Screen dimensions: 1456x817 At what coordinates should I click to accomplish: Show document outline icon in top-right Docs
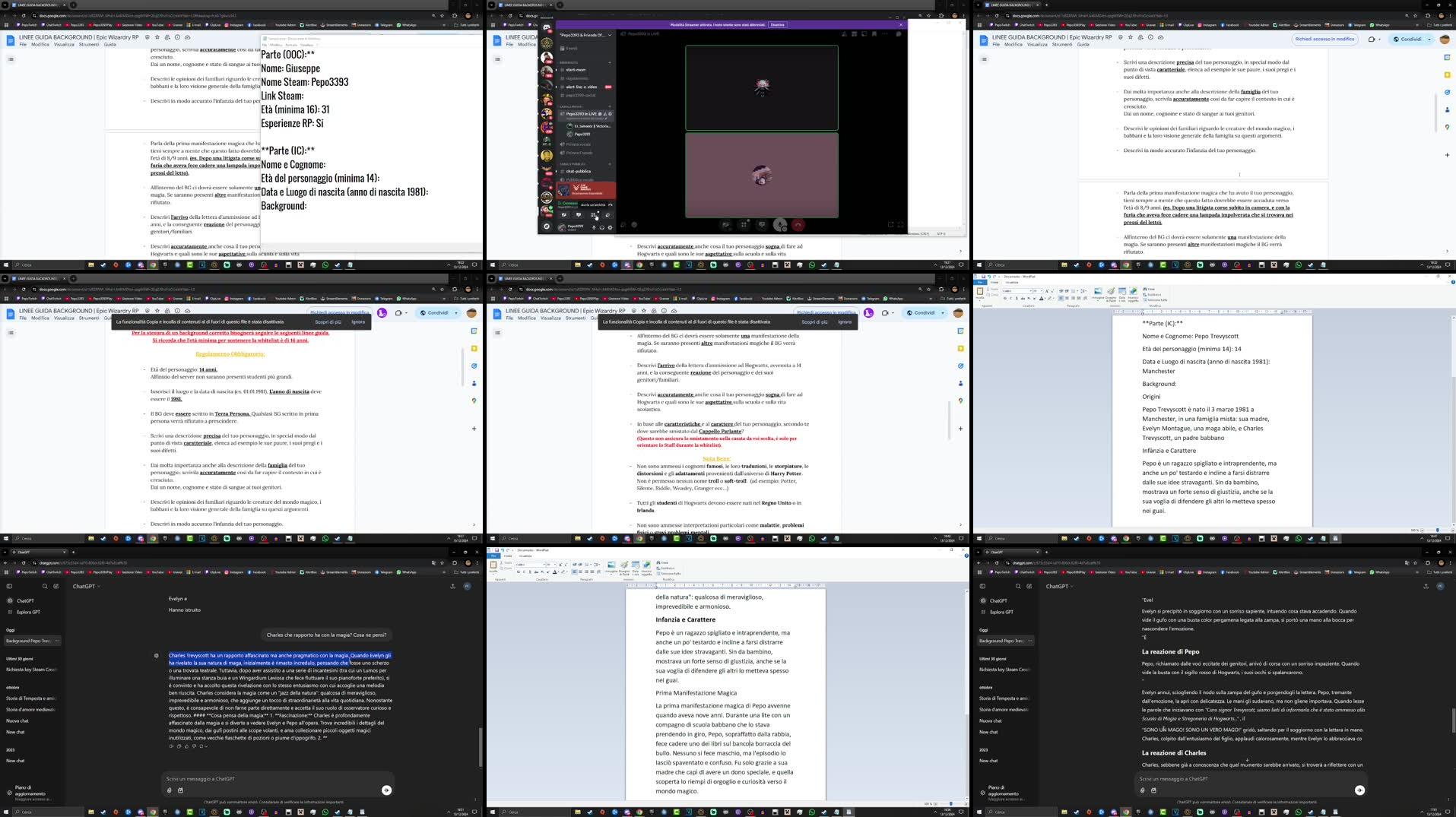[x=984, y=59]
